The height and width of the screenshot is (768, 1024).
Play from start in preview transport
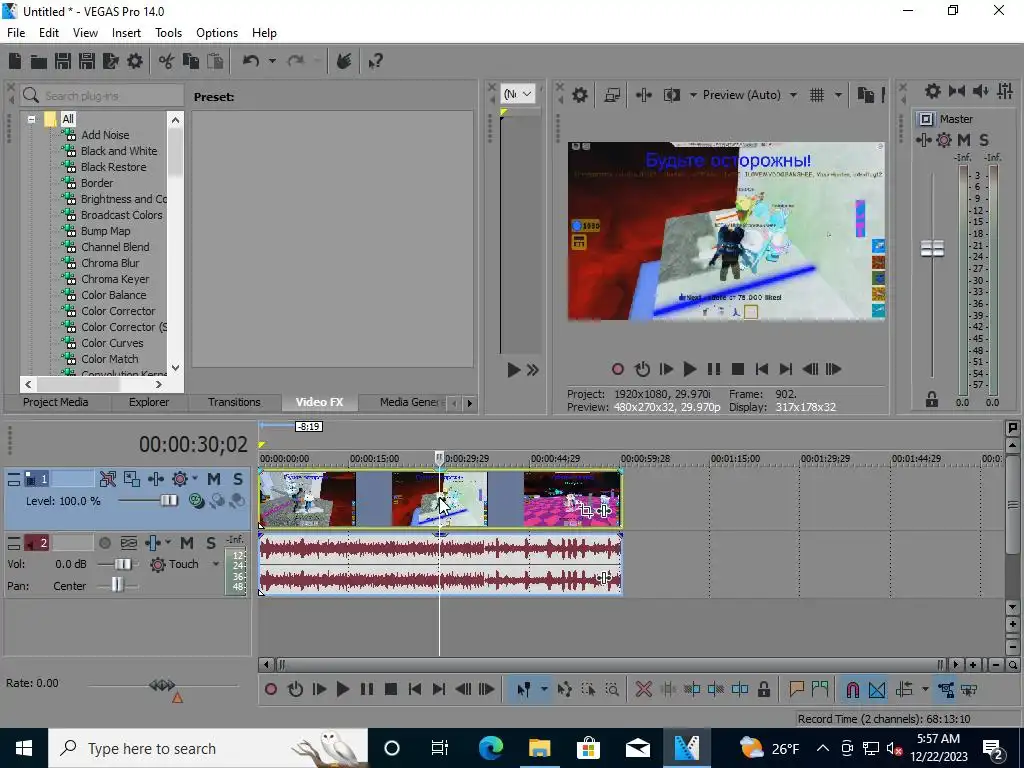pyautogui.click(x=665, y=370)
